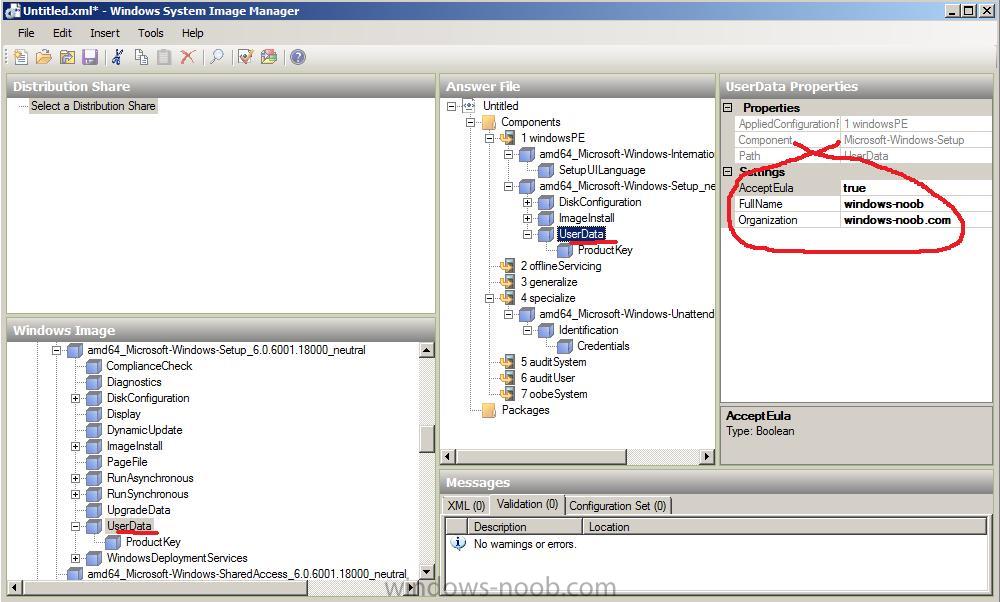Switch to the XML (0) tab
The image size is (1000, 602).
466,506
